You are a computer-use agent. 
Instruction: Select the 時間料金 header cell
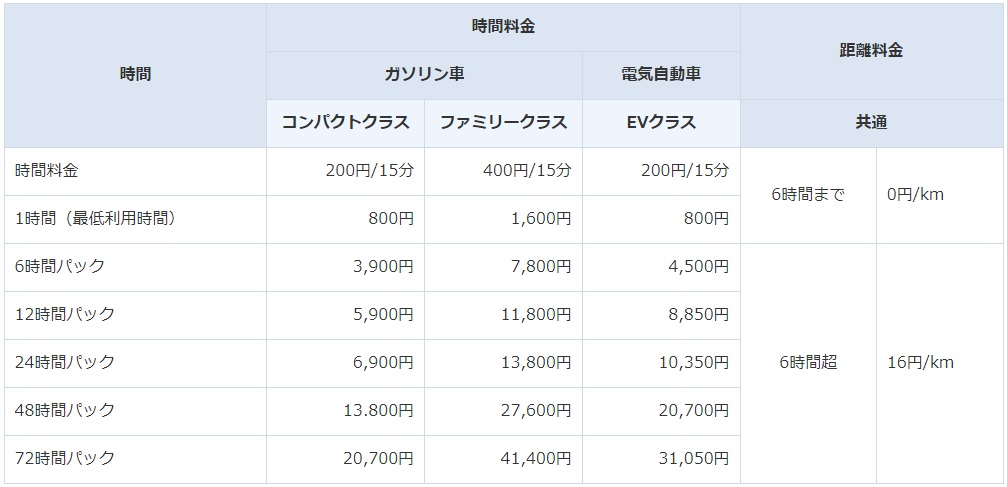pyautogui.click(x=504, y=28)
